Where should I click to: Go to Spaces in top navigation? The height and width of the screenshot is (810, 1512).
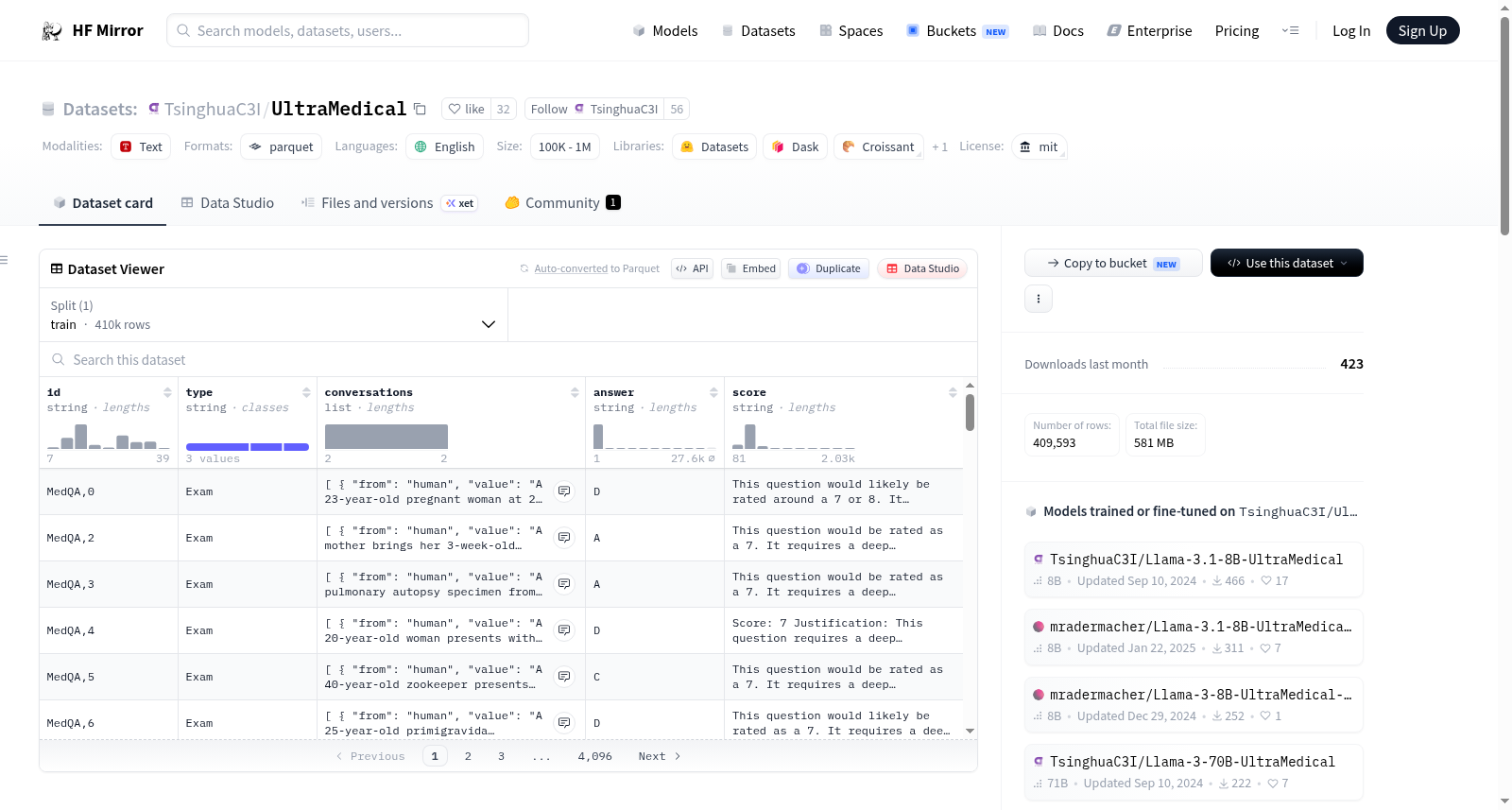tap(851, 31)
